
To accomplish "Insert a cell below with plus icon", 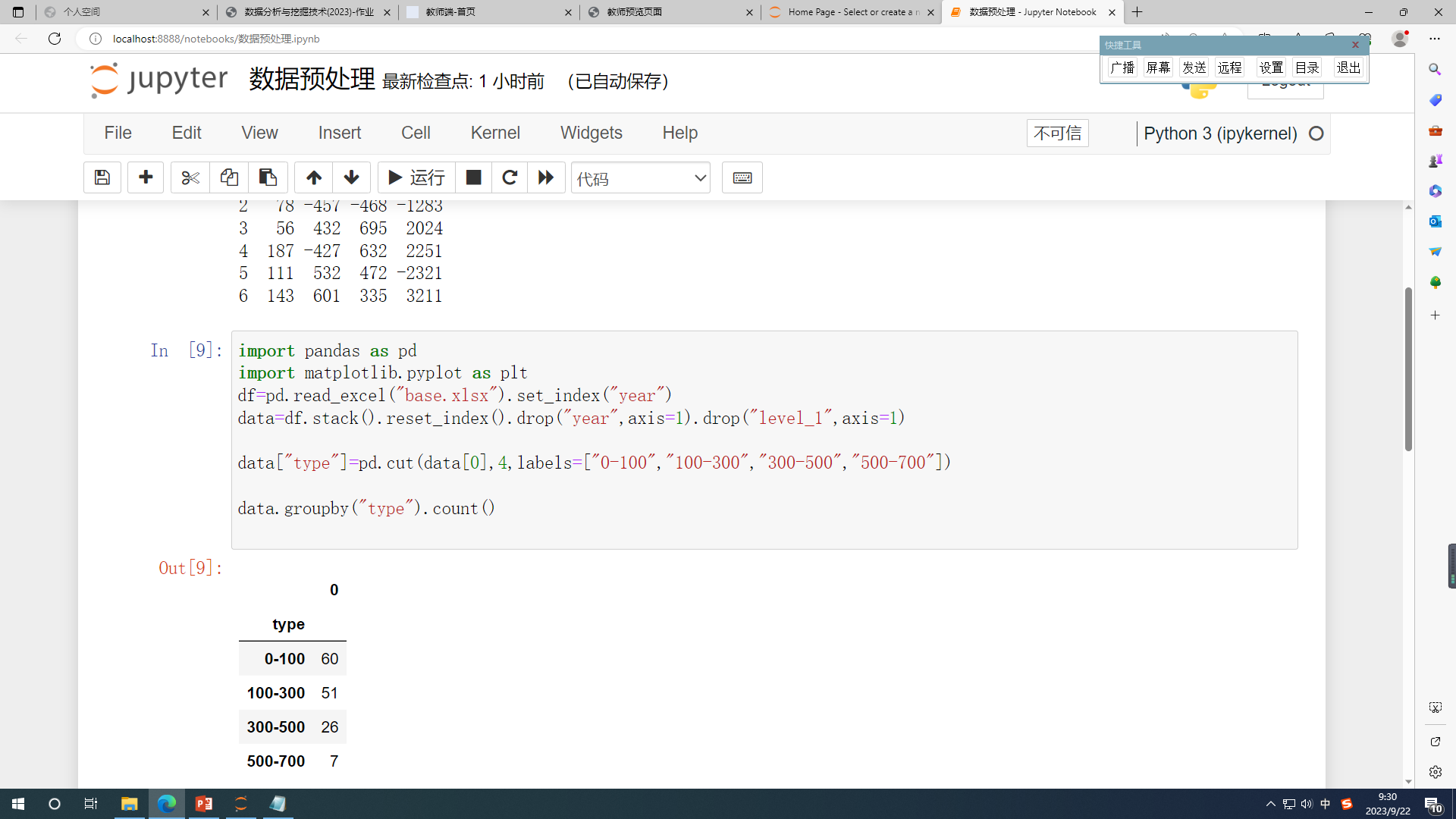I will tap(146, 177).
